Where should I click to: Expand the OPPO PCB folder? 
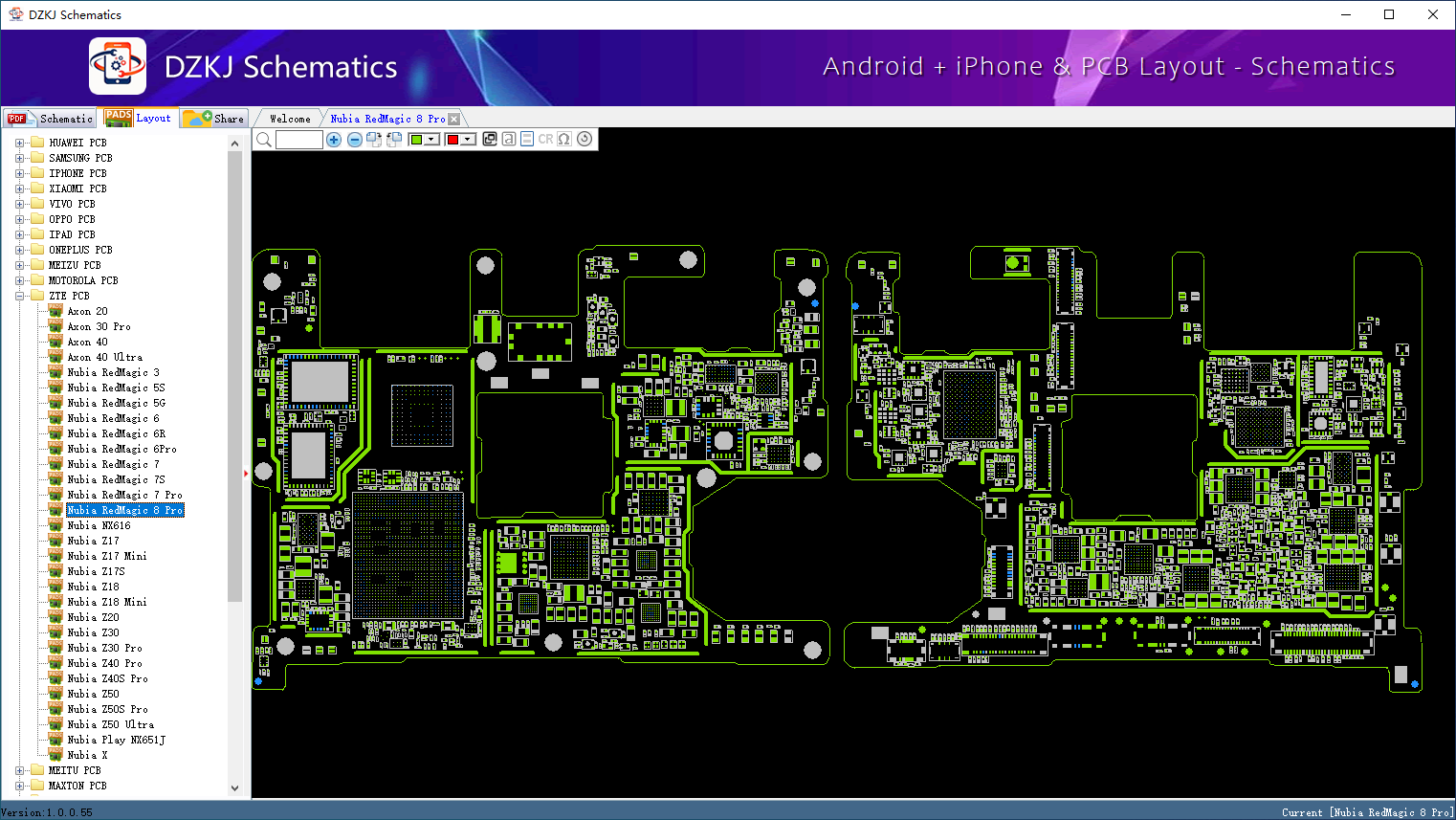(x=19, y=219)
